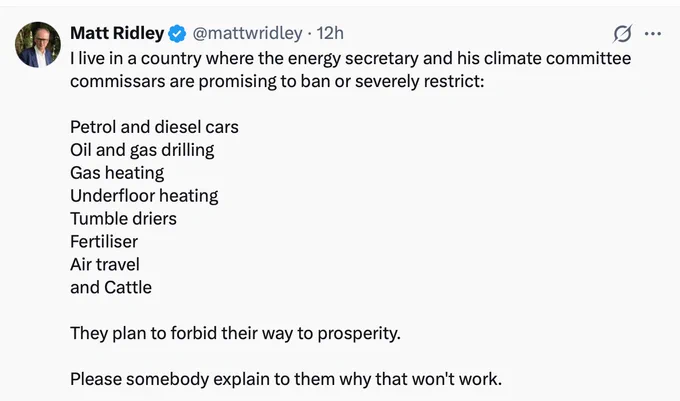The width and height of the screenshot is (680, 401).
Task: Click the Grok explain-post icon
Action: pyautogui.click(x=622, y=34)
